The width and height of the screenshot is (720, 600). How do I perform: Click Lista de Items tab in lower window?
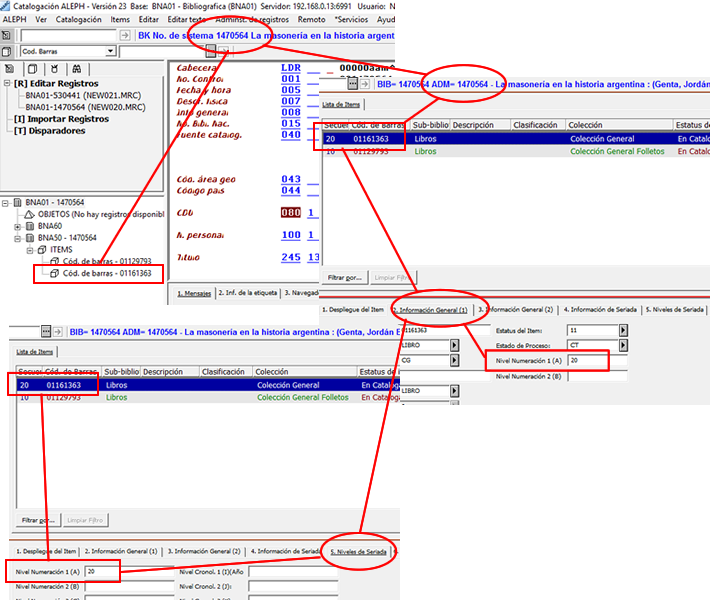click(x=34, y=352)
